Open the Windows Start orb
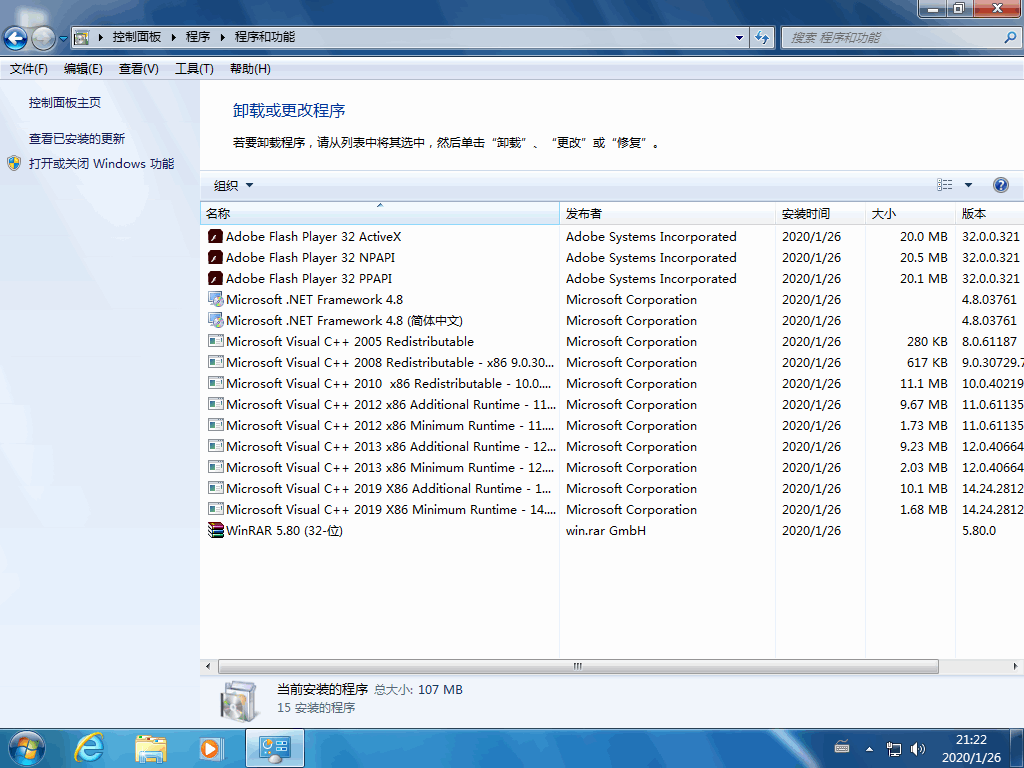Image resolution: width=1024 pixels, height=768 pixels. tap(26, 748)
